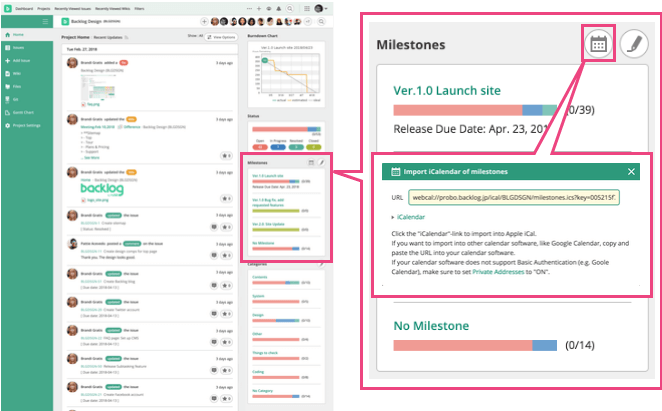
Task: Click the calendar icon in the enlarged Milestones callout
Action: click(598, 44)
